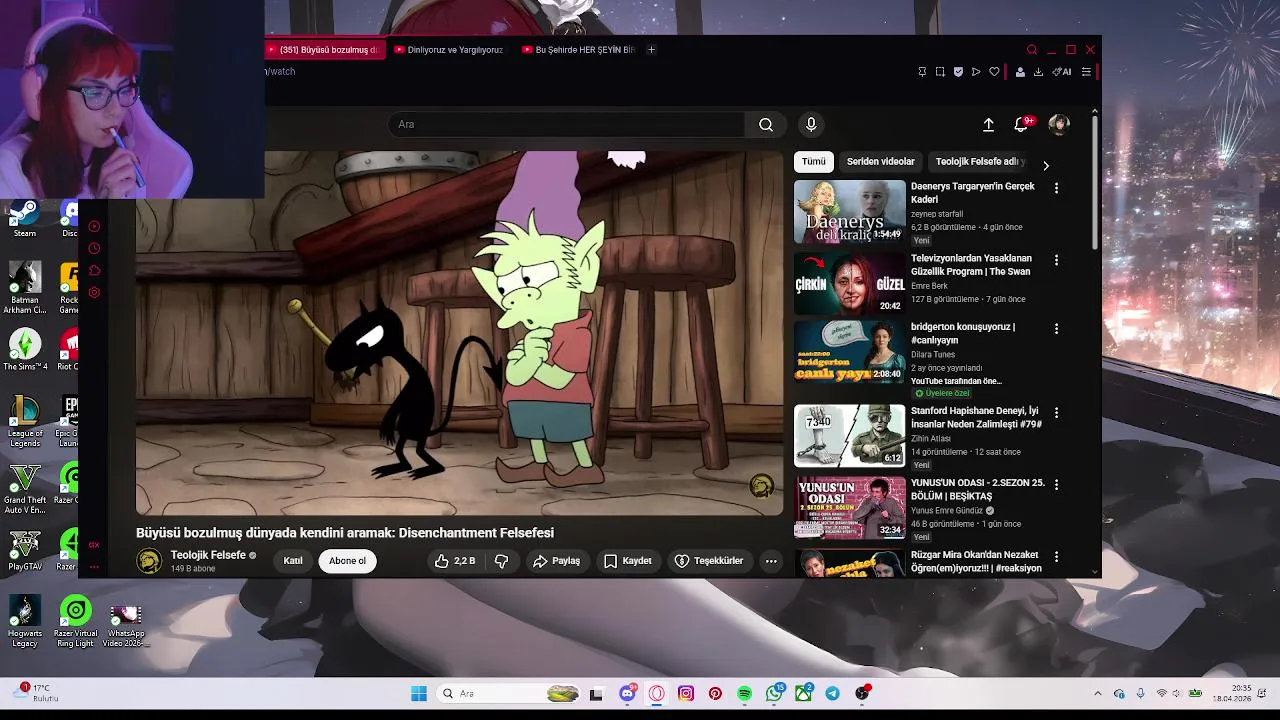Expand filter chips with right chevron
This screenshot has width=1280, height=720.
point(1046,165)
